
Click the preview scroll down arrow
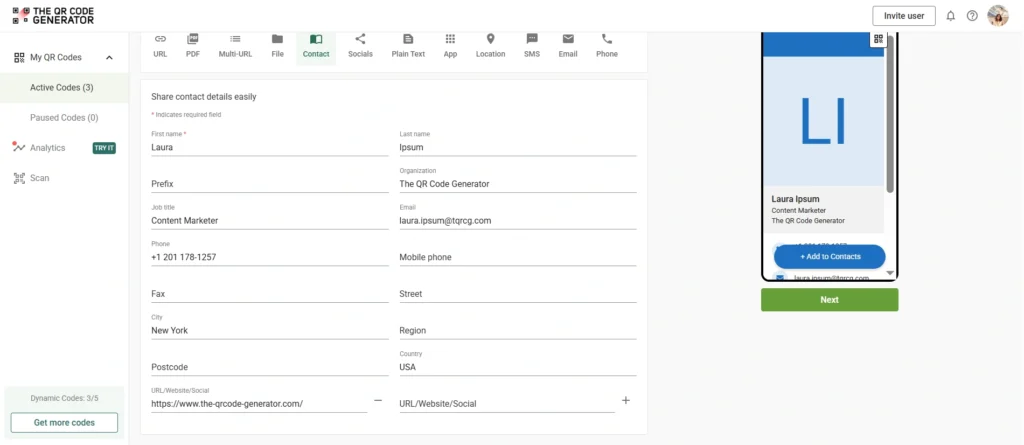(889, 272)
